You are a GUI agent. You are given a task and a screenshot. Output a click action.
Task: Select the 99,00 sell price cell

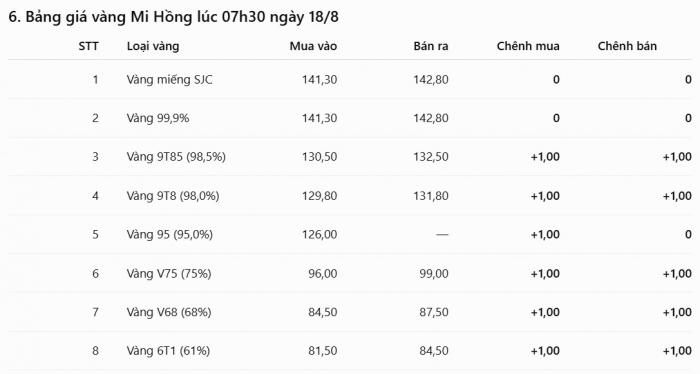pos(434,274)
